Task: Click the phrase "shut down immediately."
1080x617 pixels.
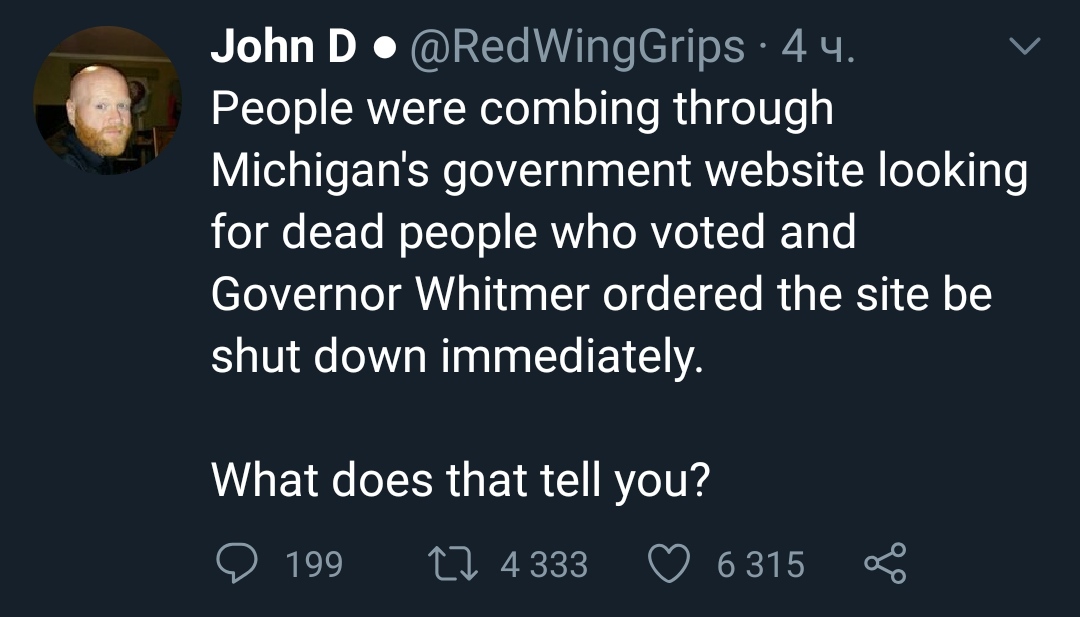Action: point(457,357)
